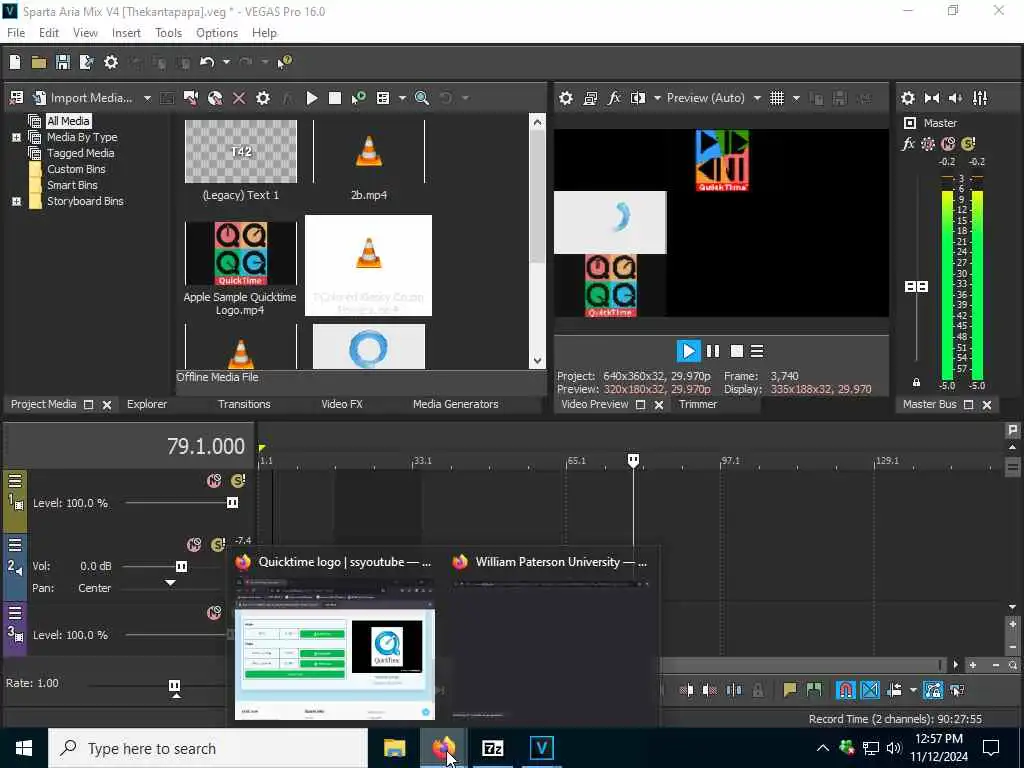Toggle Automatic Crossfades on timeline toolbar
Image resolution: width=1024 pixels, height=768 pixels.
[869, 690]
